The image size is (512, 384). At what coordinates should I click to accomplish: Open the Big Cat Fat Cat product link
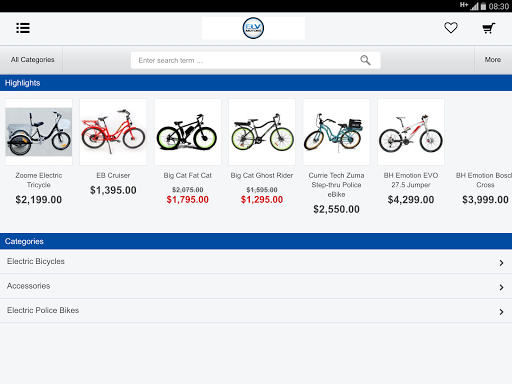pos(188,175)
